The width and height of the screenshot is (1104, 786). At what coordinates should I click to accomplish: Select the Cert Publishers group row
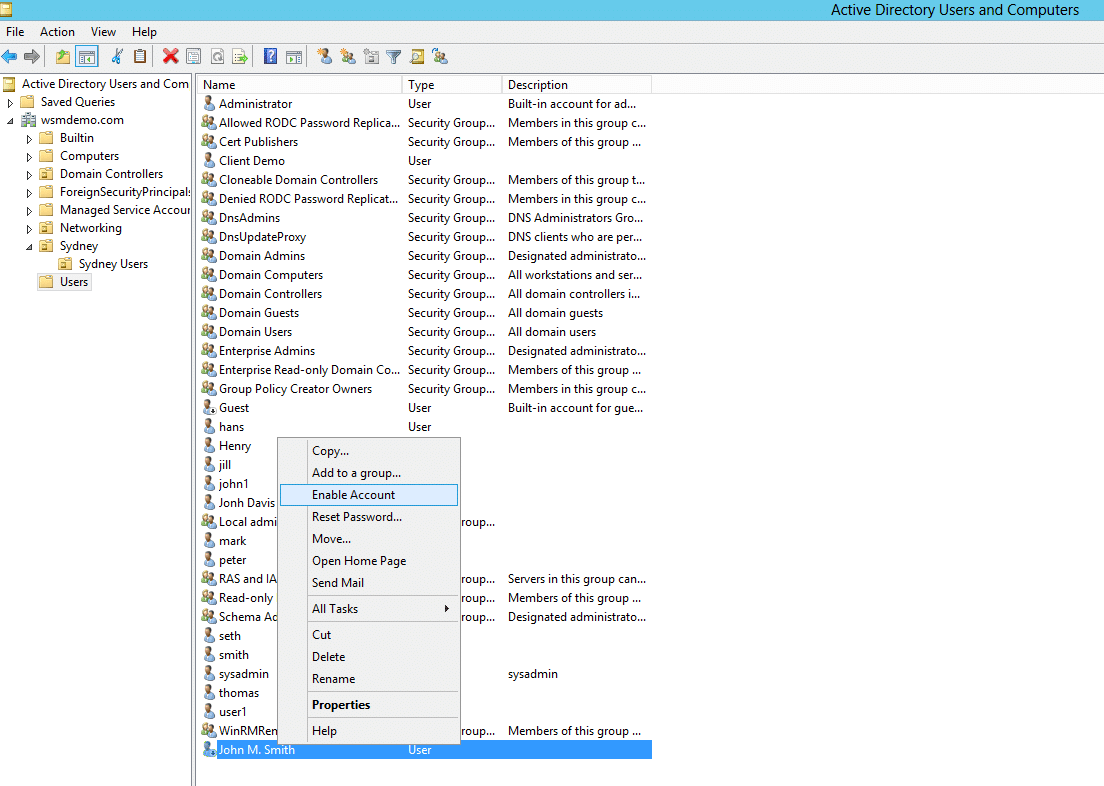(x=425, y=142)
